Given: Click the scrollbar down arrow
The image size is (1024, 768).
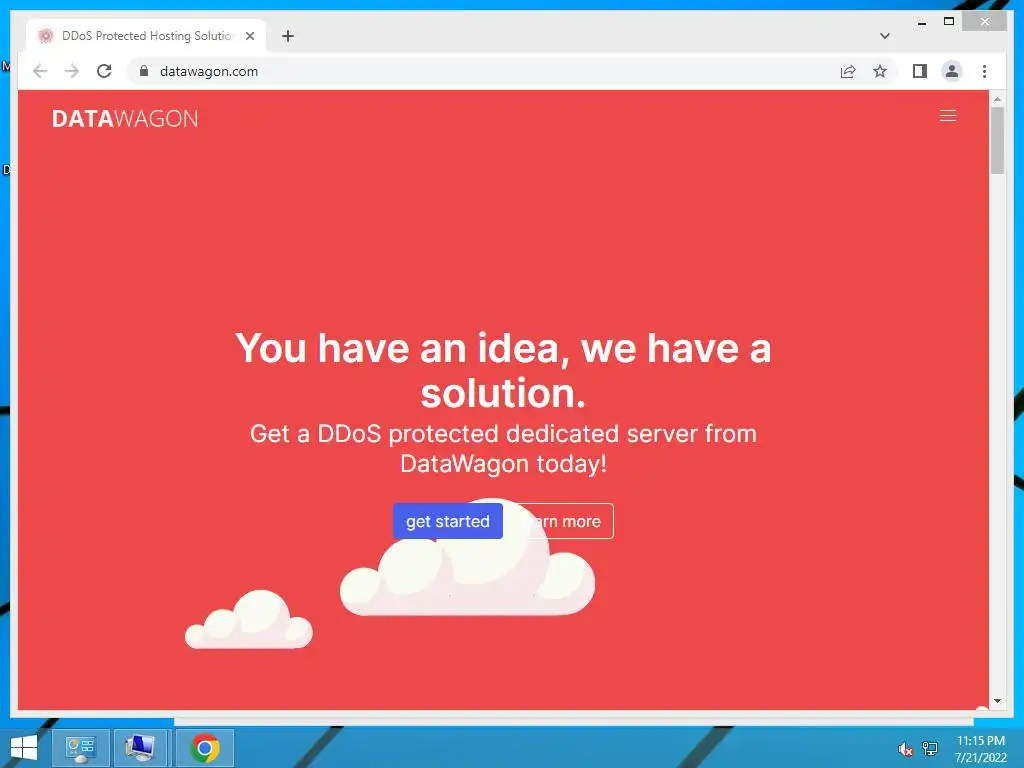Looking at the screenshot, I should click(997, 701).
